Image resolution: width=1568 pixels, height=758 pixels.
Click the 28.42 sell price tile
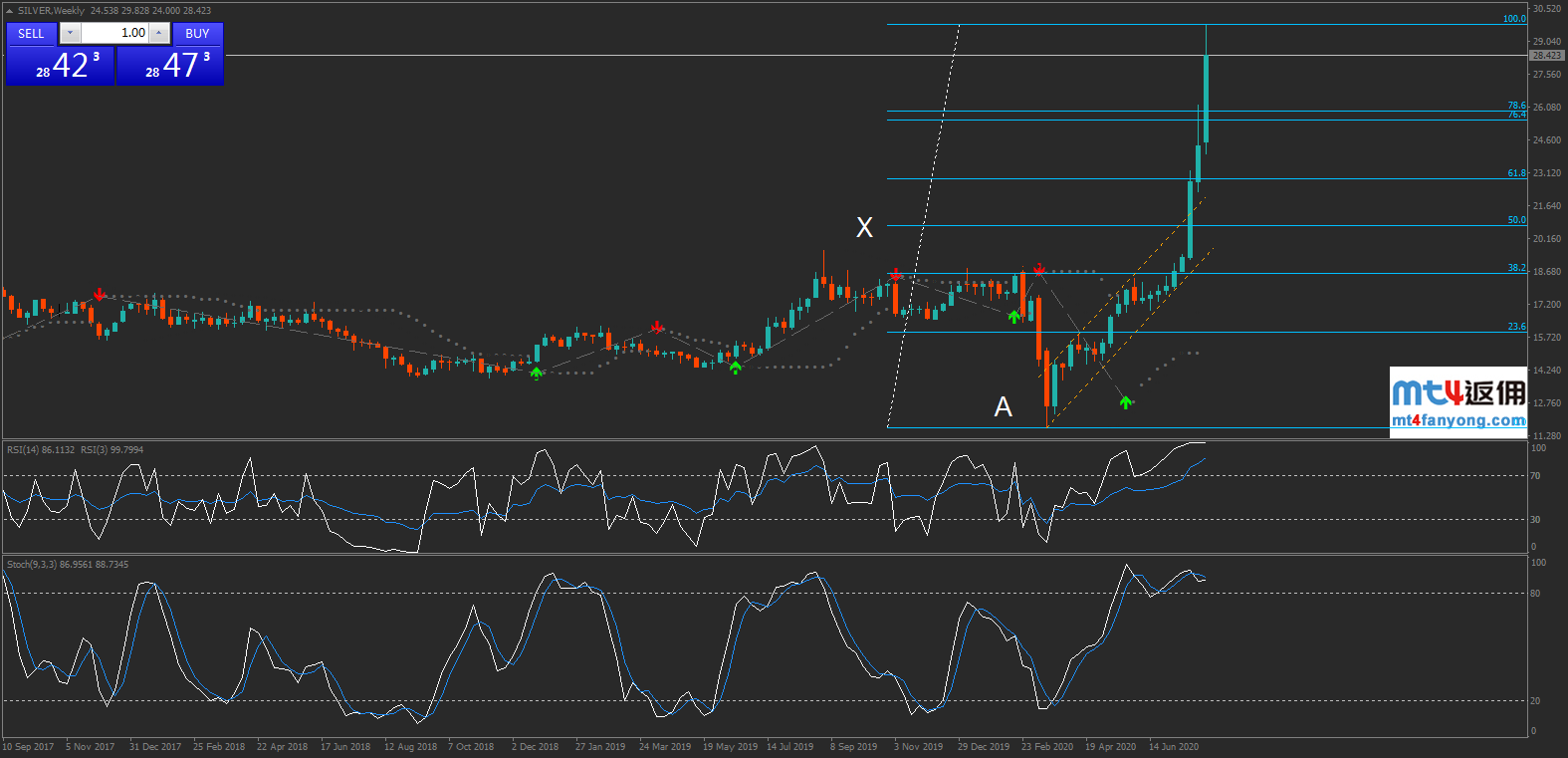tap(61, 66)
